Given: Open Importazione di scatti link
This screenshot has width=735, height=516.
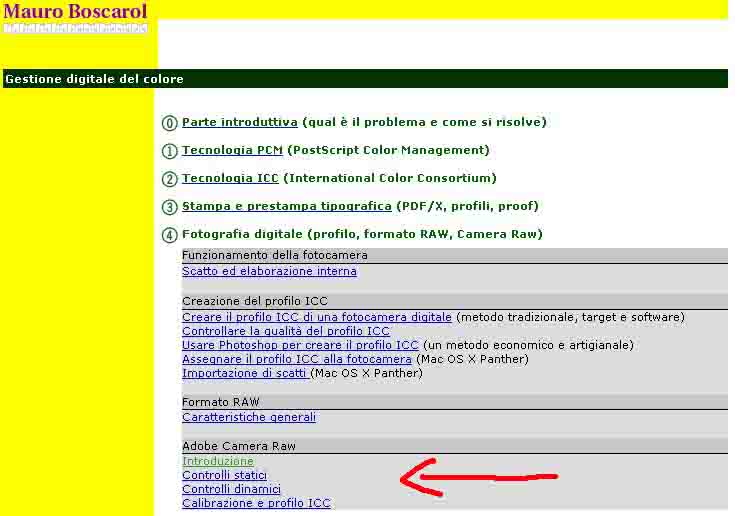Looking at the screenshot, I should coord(244,373).
